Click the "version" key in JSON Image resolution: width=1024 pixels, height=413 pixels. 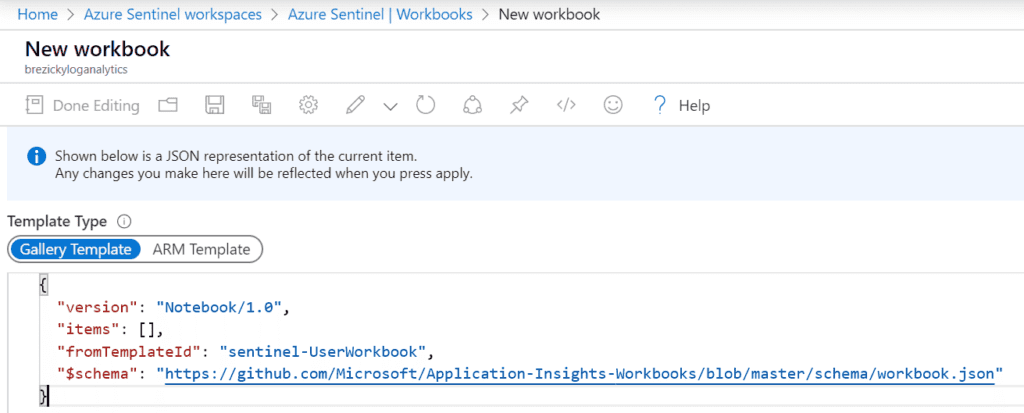[x=97, y=307]
